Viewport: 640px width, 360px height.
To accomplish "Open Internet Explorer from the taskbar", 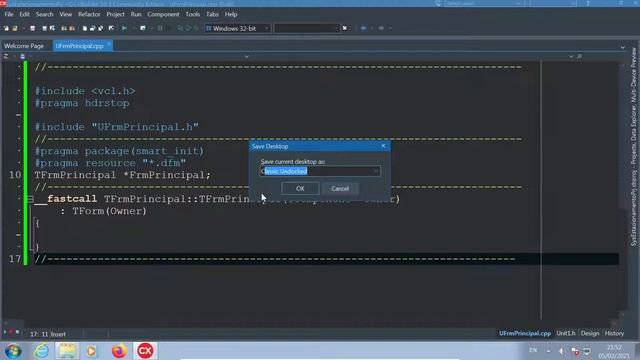I will 41,351.
